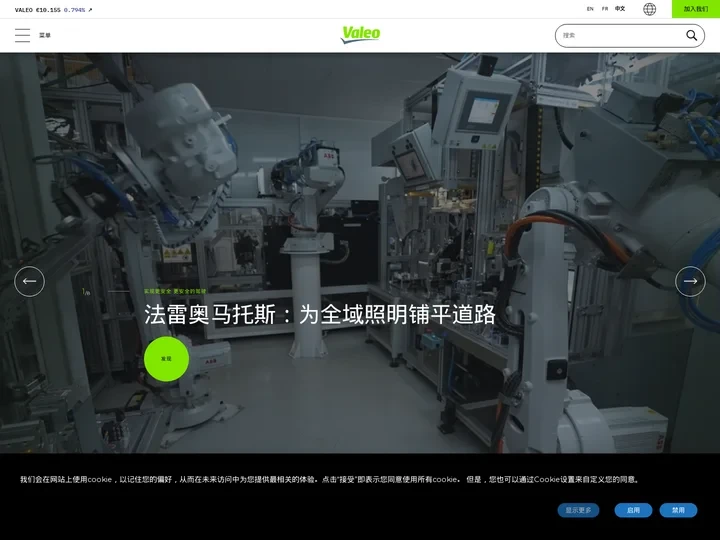Image resolution: width=720 pixels, height=540 pixels.
Task: Switch language to FR
Action: 605,9
